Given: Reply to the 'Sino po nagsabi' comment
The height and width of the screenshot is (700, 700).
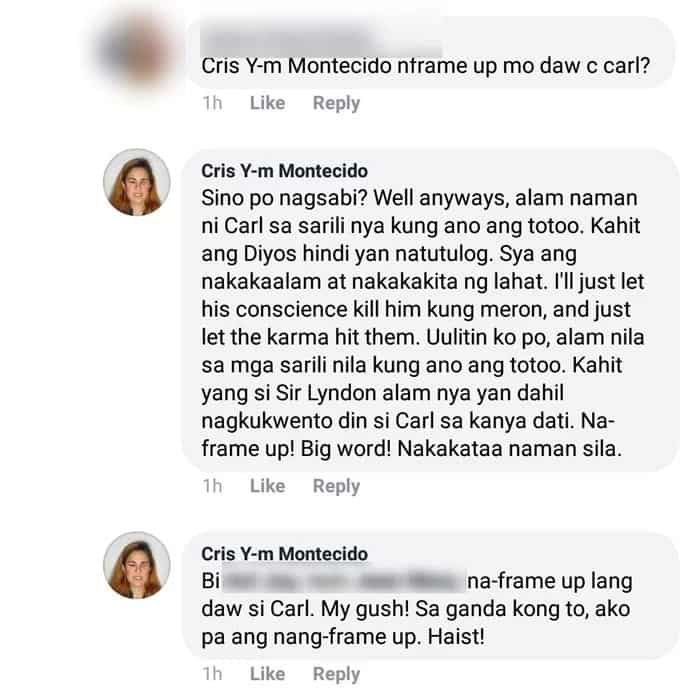Looking at the screenshot, I should point(336,486).
